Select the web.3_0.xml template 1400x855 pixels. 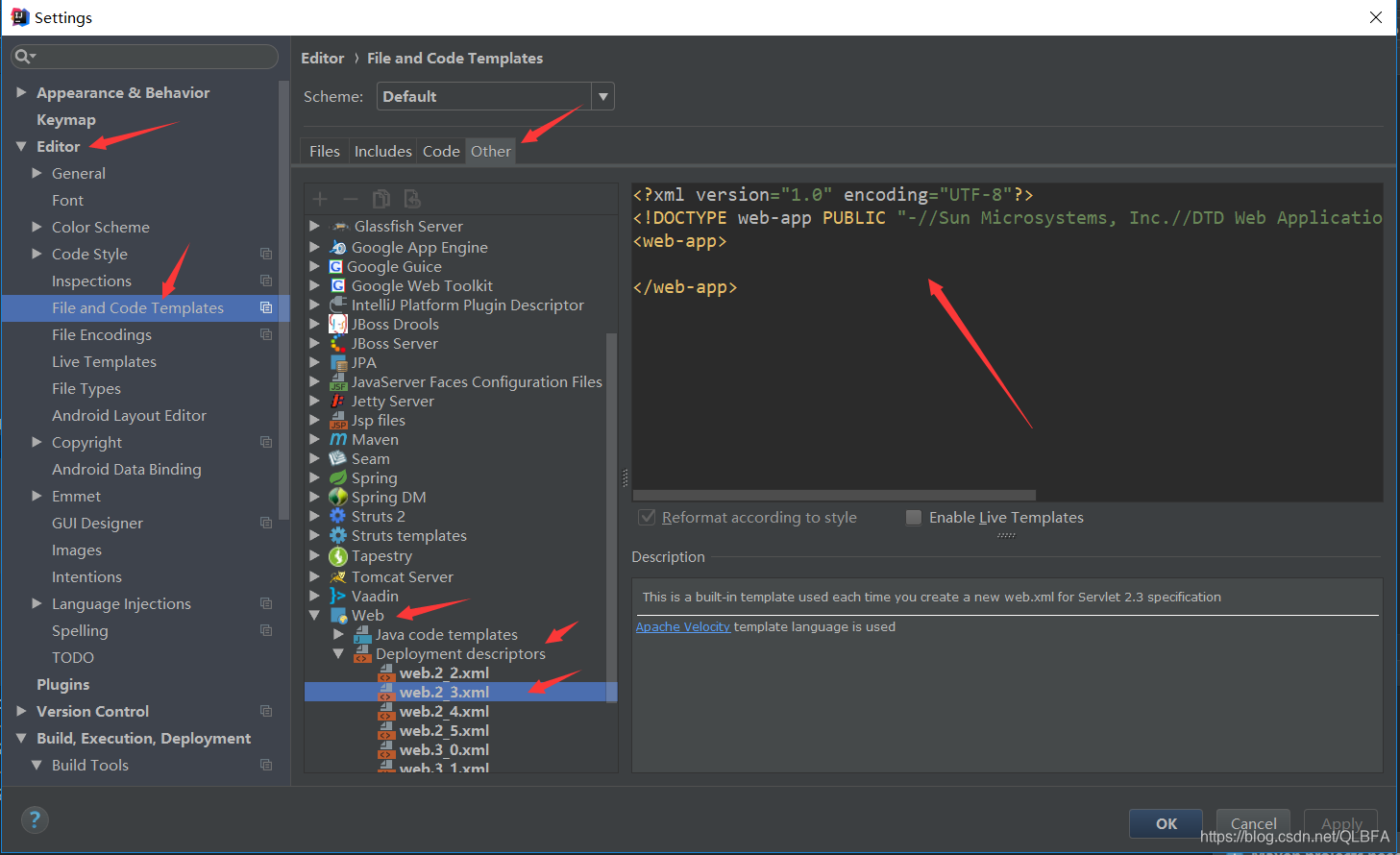pos(444,749)
